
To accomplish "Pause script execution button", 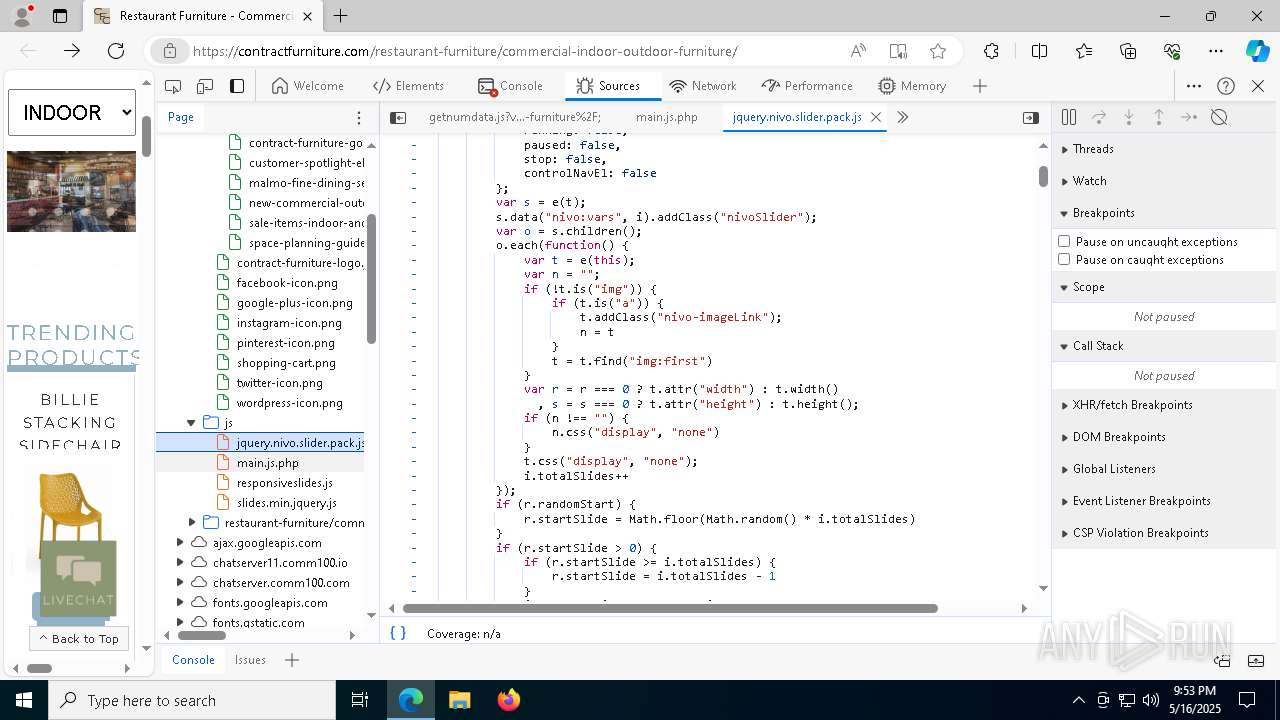I will point(1069,117).
